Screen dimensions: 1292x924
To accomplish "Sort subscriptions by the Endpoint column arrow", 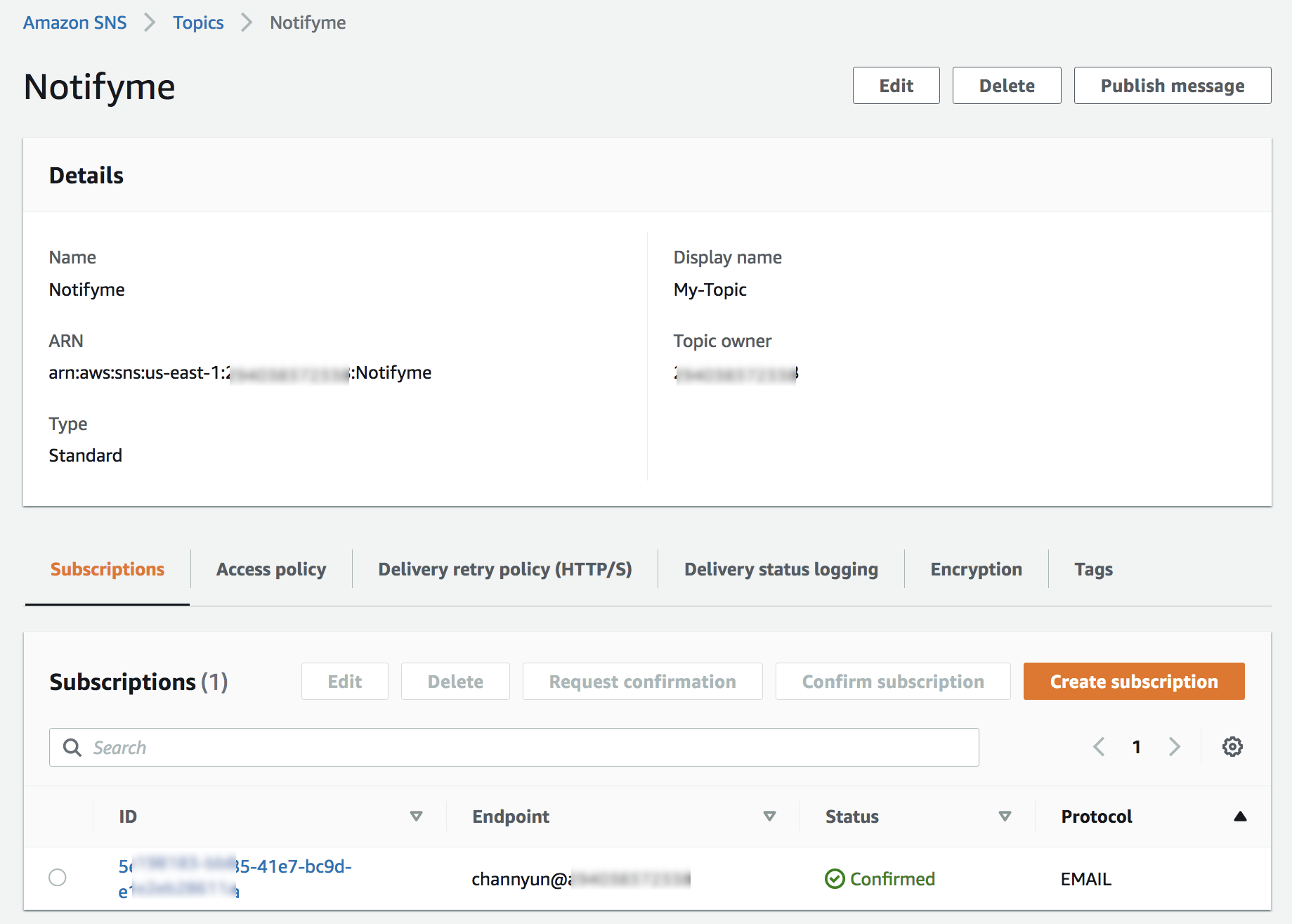I will (x=769, y=816).
